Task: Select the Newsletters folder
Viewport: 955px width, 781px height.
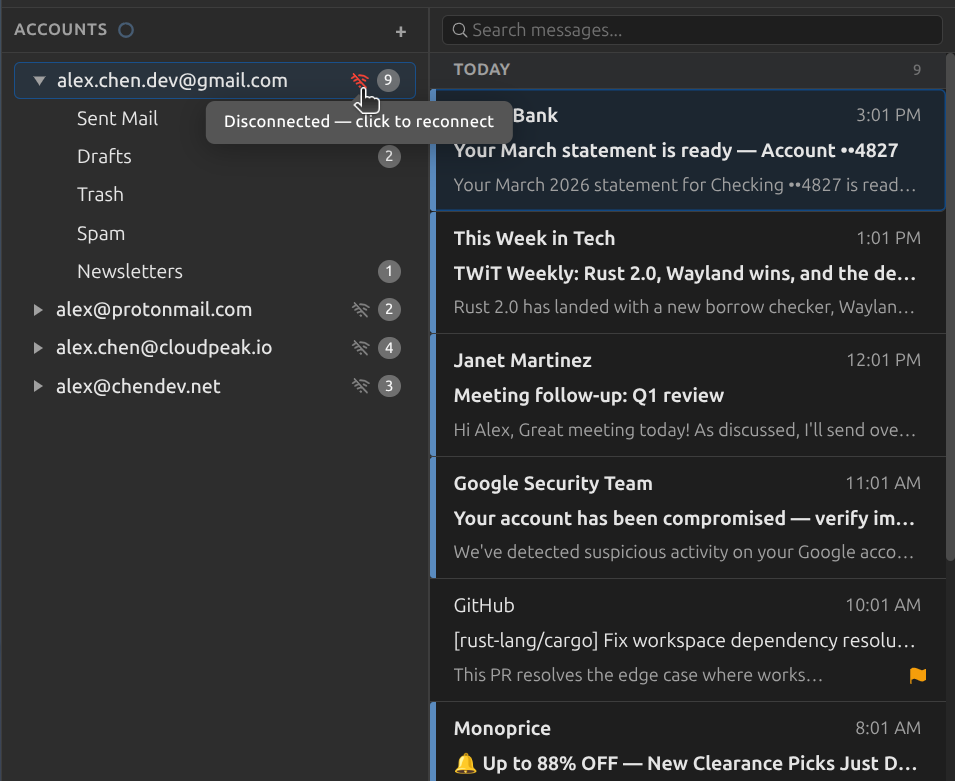Action: click(129, 271)
